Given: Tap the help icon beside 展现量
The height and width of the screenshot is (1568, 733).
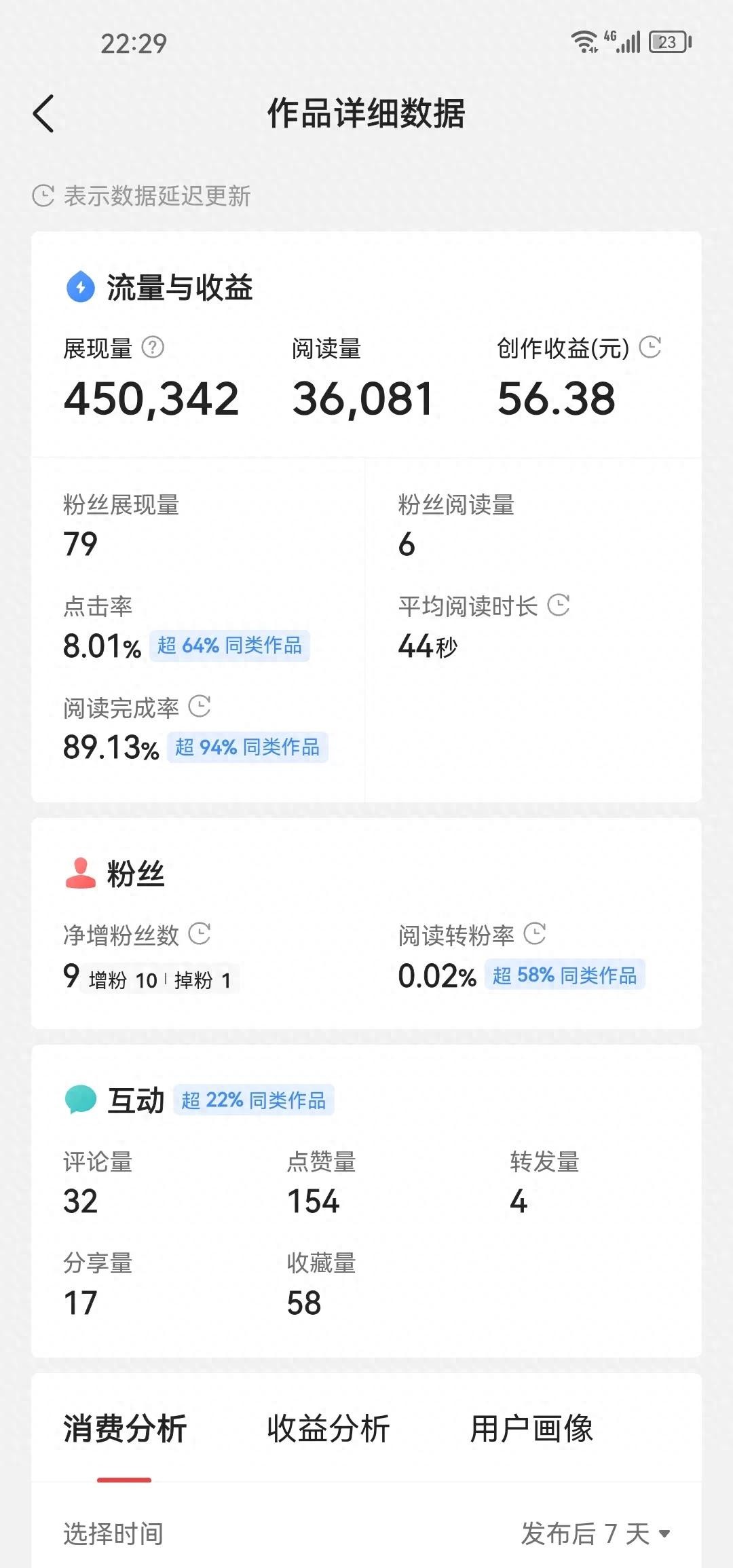Looking at the screenshot, I should pos(153,348).
